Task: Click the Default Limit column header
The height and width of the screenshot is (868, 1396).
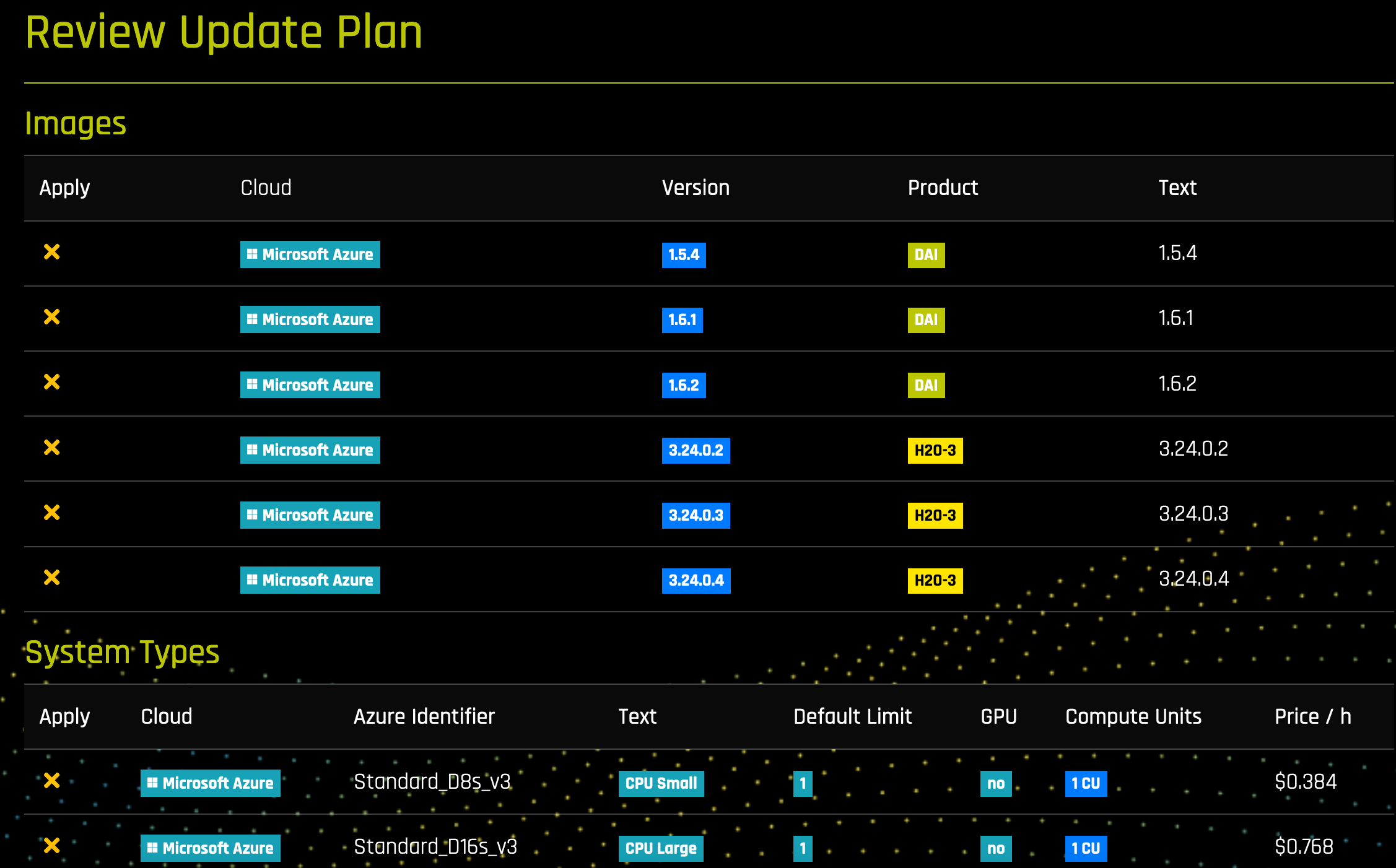Action: click(853, 716)
